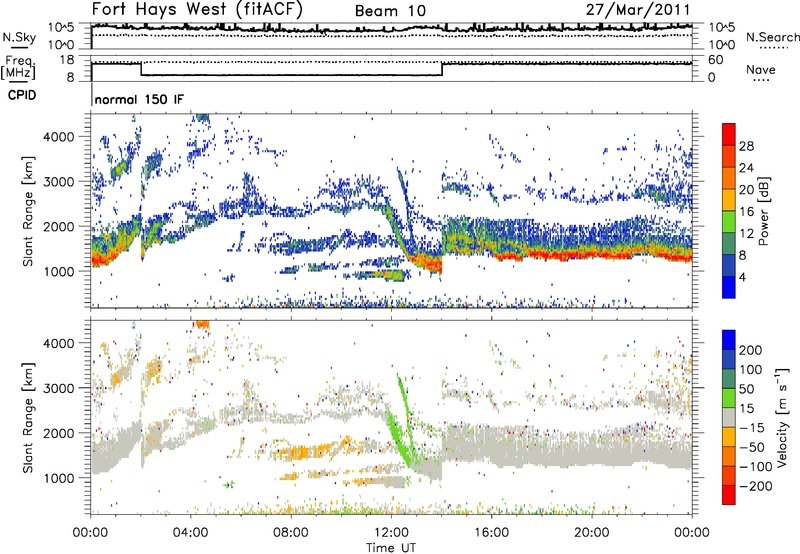Click the 'Velocity [m s⁻¹]' colorbar title
800x554 pixels.
coord(781,417)
